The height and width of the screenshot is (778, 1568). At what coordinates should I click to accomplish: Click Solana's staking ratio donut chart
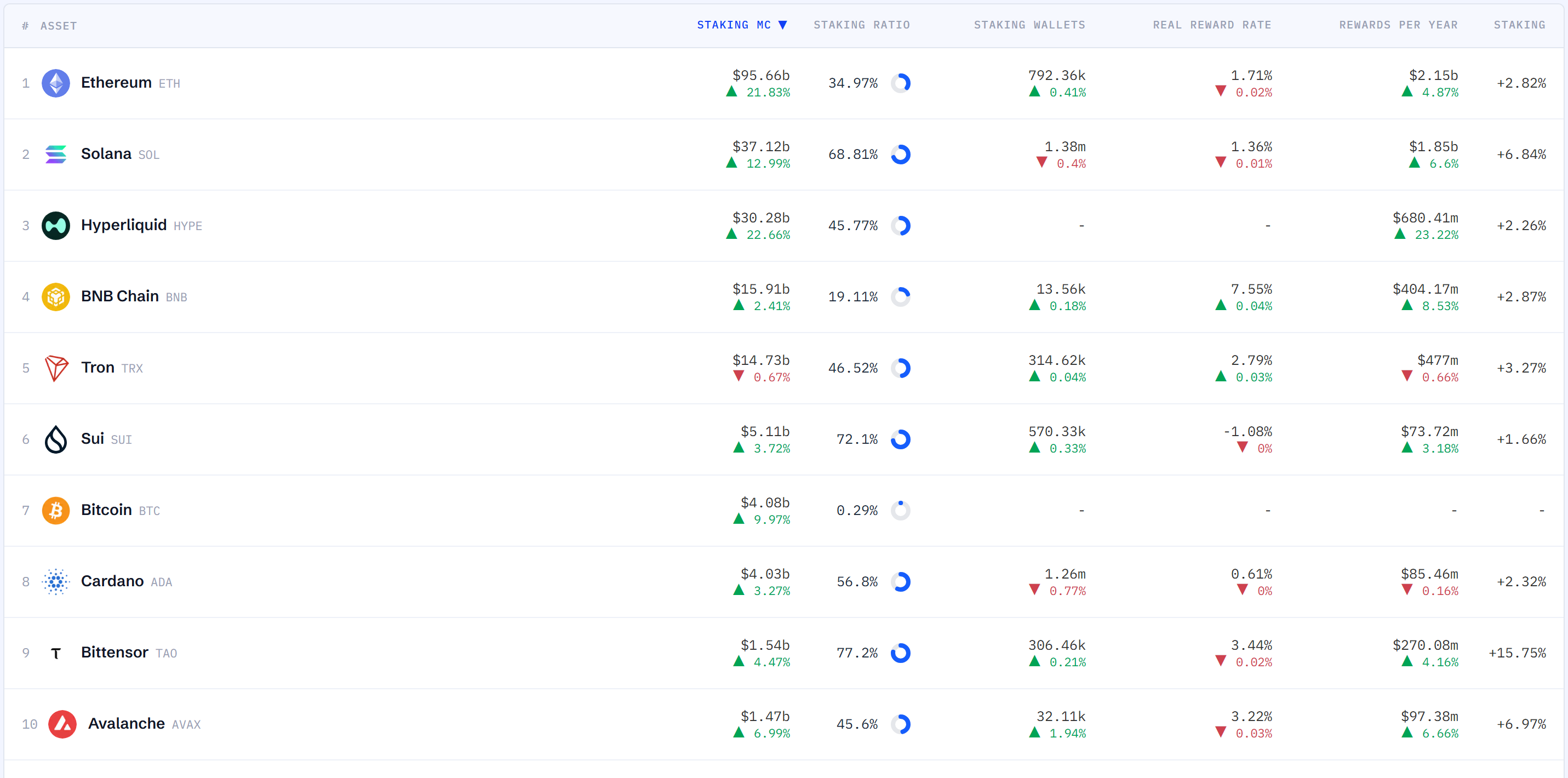[x=900, y=154]
